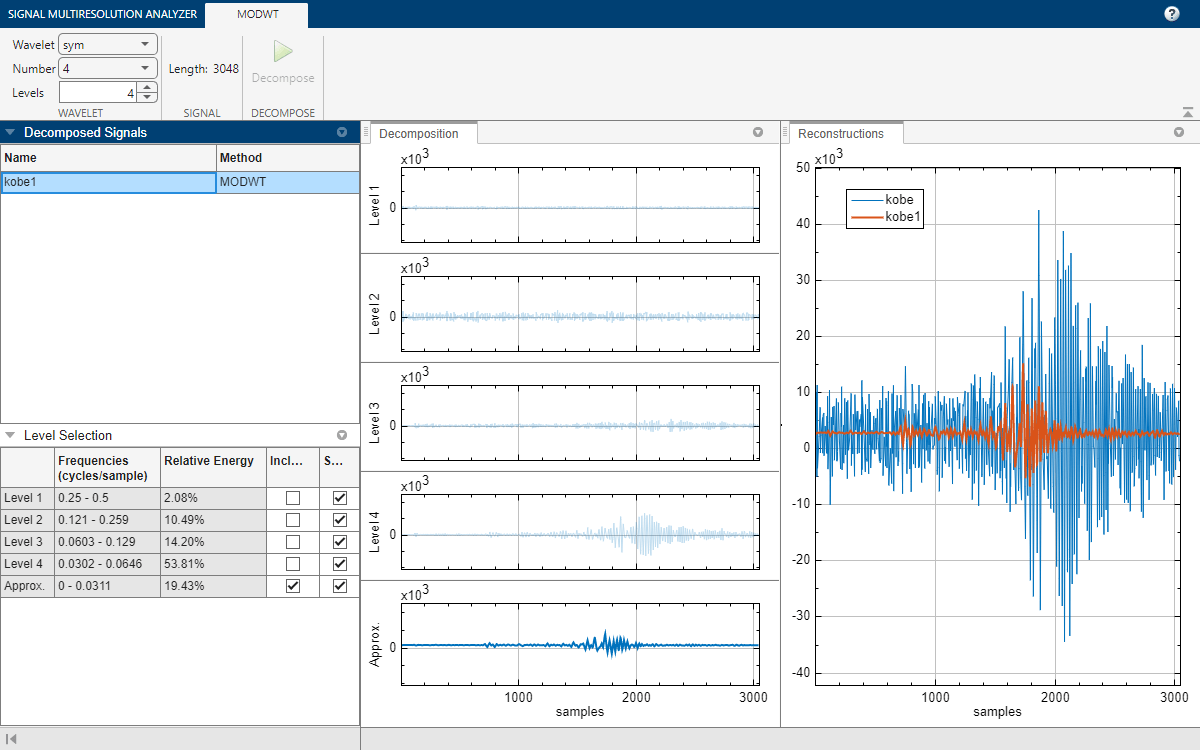Click the MODWT method cell for kobe1
Viewport: 1200px width, 750px height.
point(288,182)
